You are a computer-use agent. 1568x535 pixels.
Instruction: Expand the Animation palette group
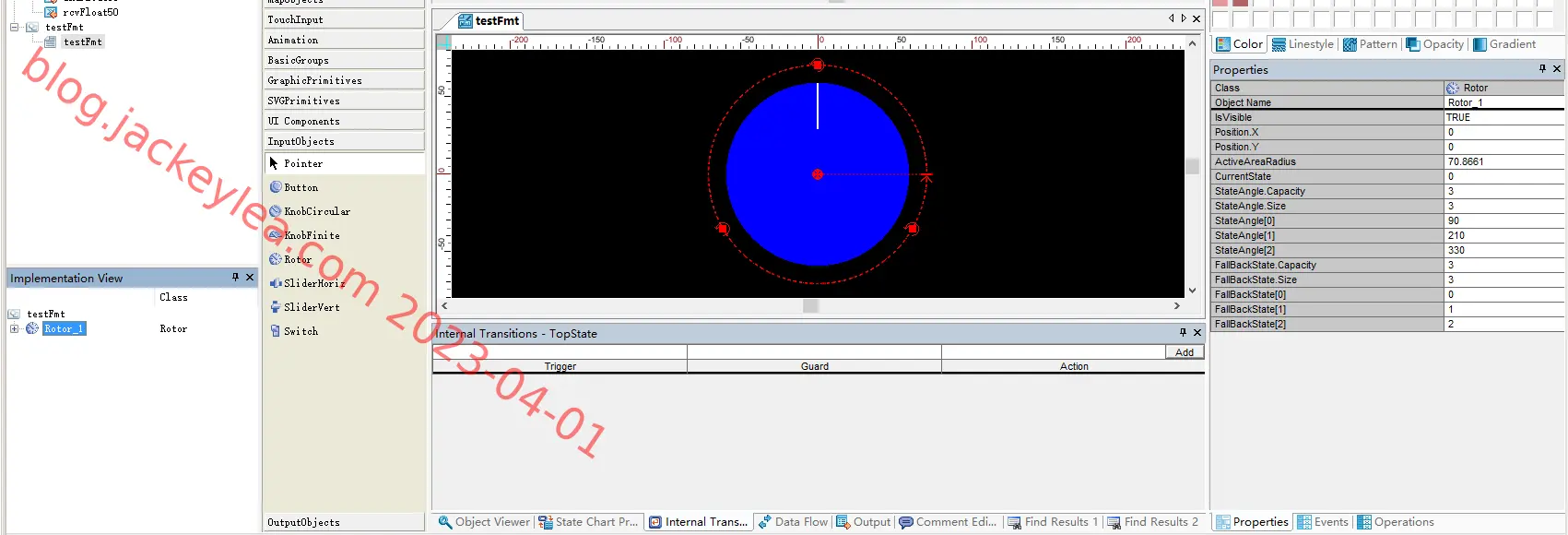click(344, 40)
